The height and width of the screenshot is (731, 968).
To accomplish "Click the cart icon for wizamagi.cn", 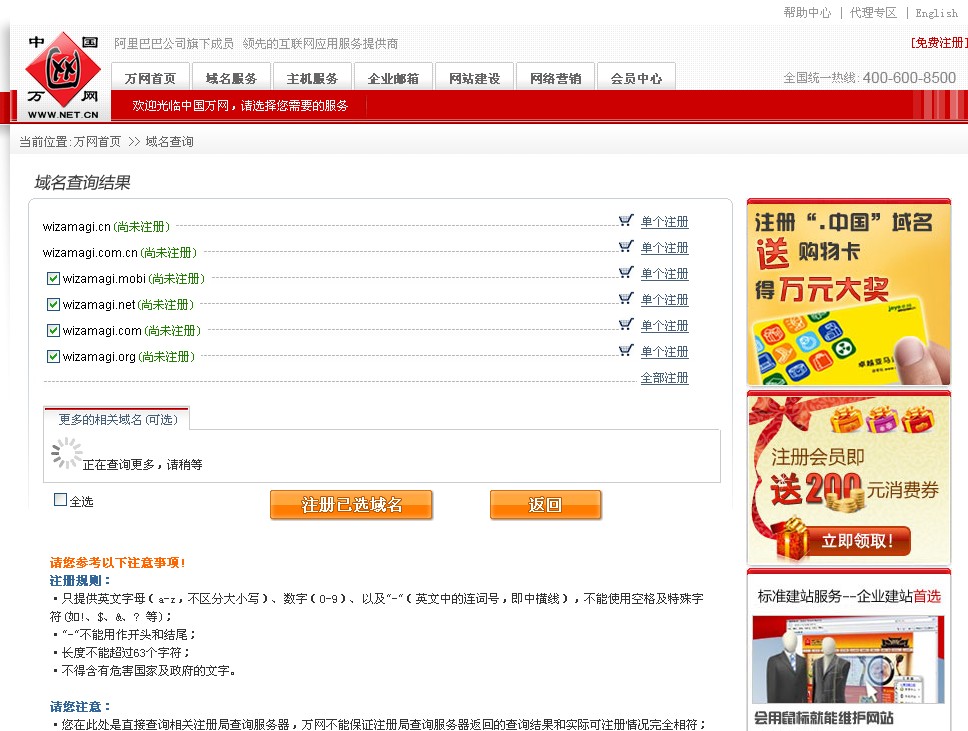I will [x=626, y=220].
